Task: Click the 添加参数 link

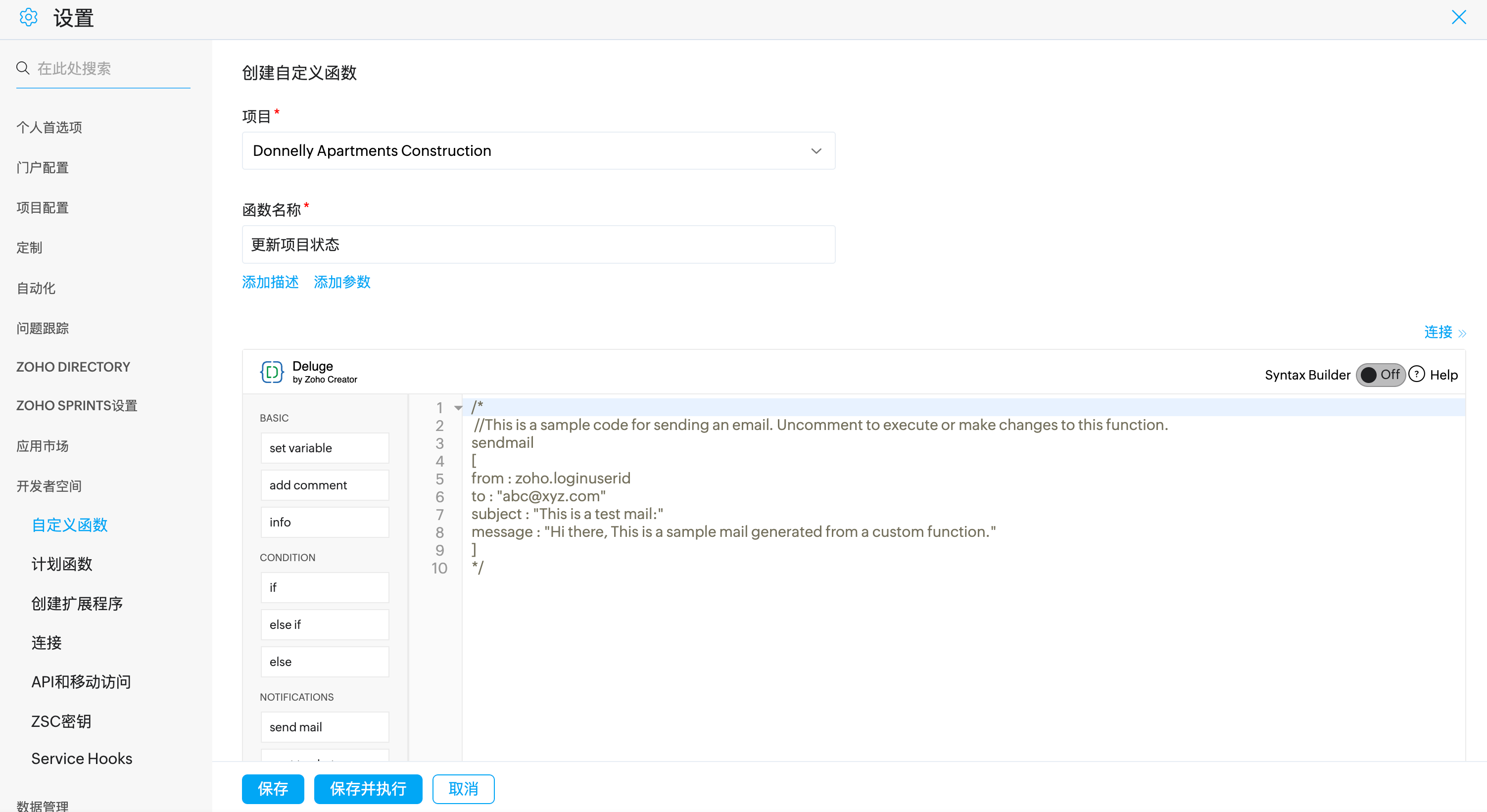Action: (342, 282)
